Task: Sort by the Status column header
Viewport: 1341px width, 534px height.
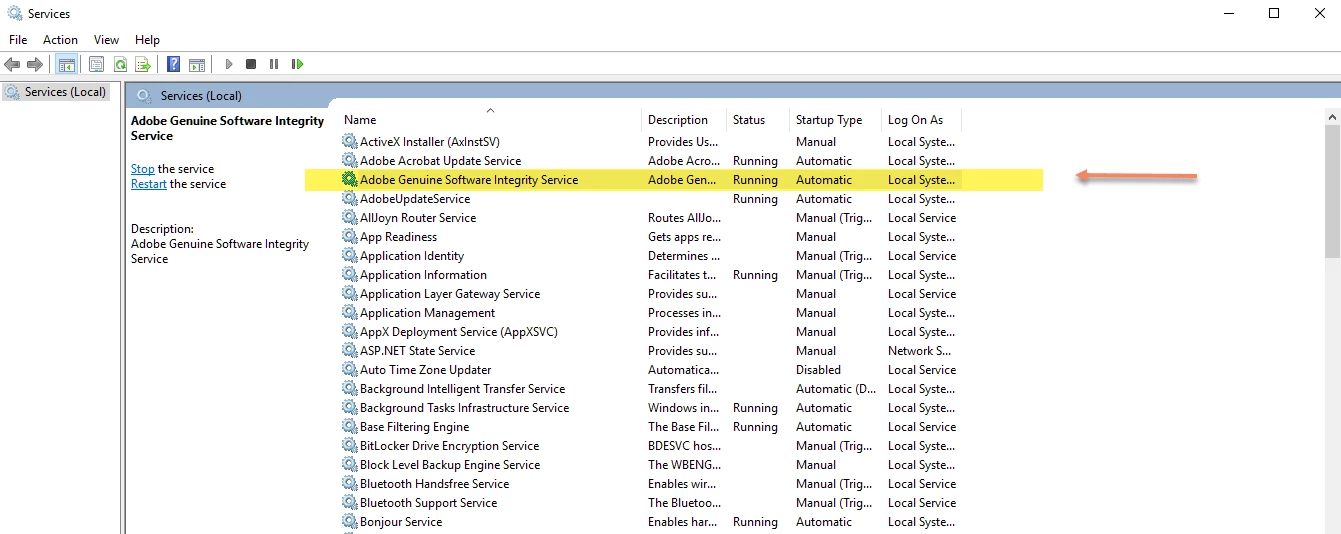Action: point(758,120)
